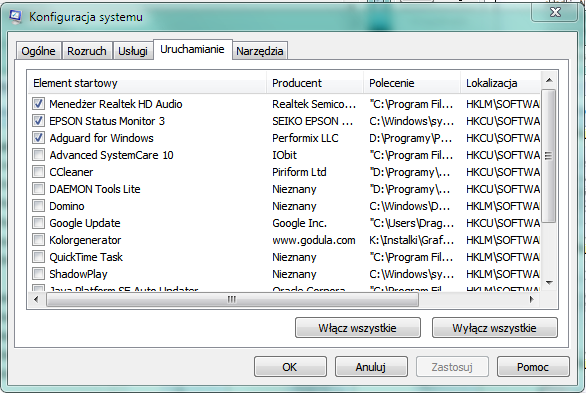Click vertical scrollbar down arrow
Viewport: 586px width, 393px height.
pos(549,283)
